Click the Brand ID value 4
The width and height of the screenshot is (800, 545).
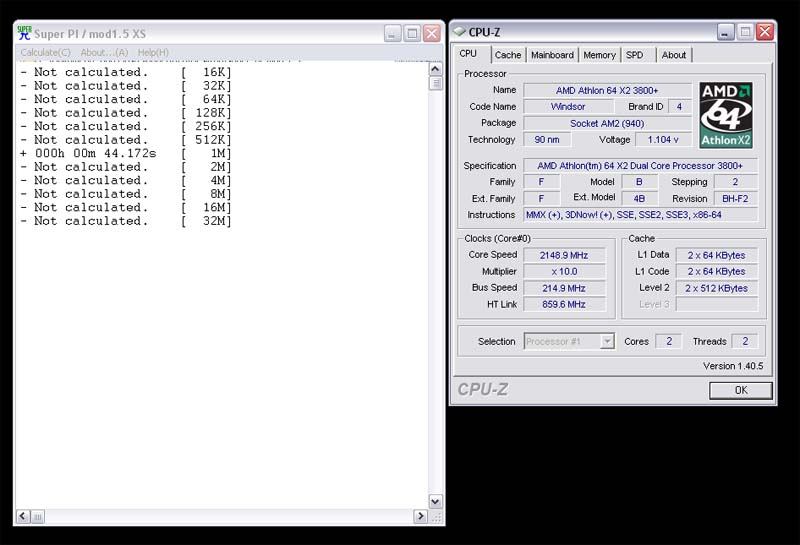[679, 107]
